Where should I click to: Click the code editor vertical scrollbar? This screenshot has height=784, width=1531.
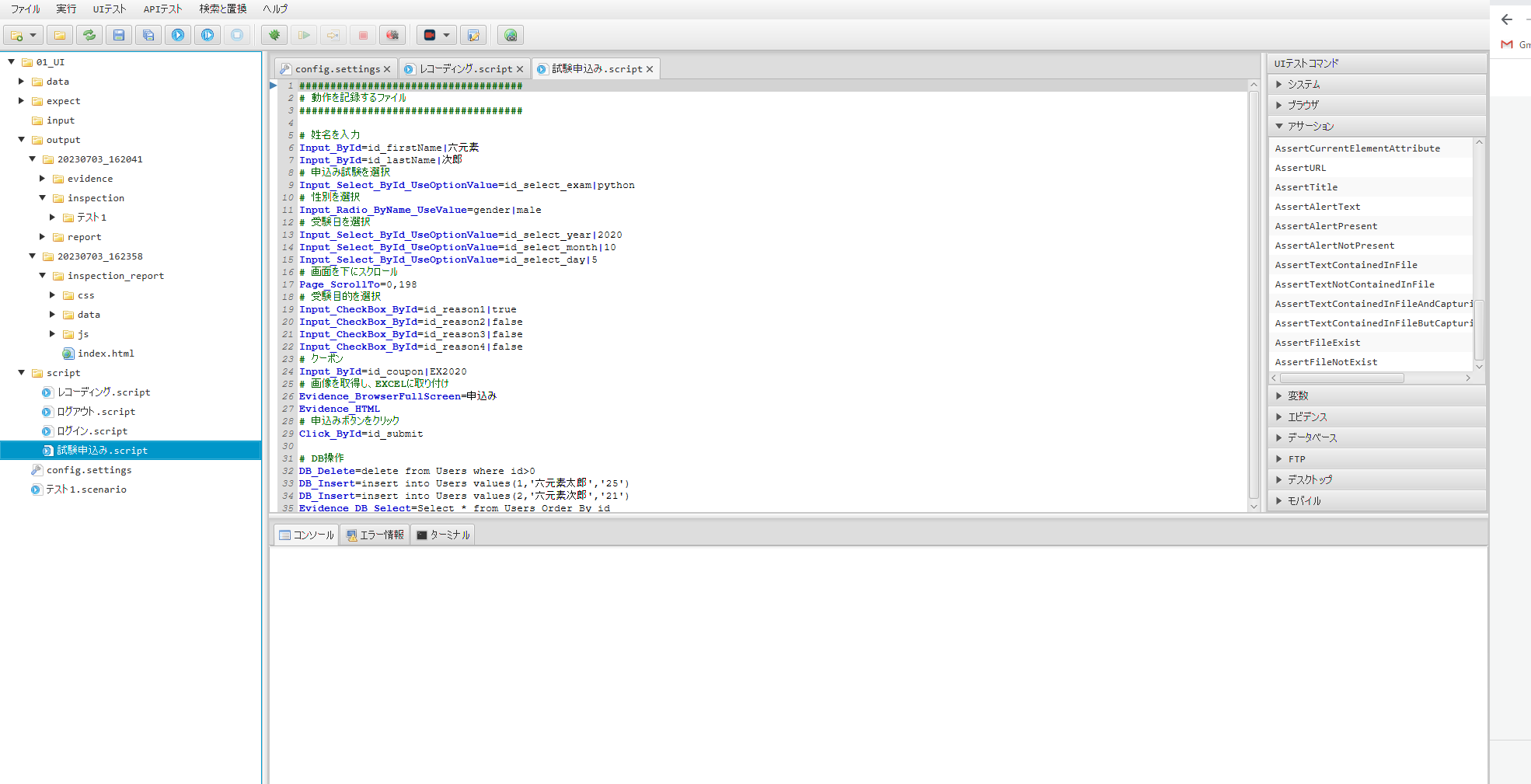pos(1254,295)
